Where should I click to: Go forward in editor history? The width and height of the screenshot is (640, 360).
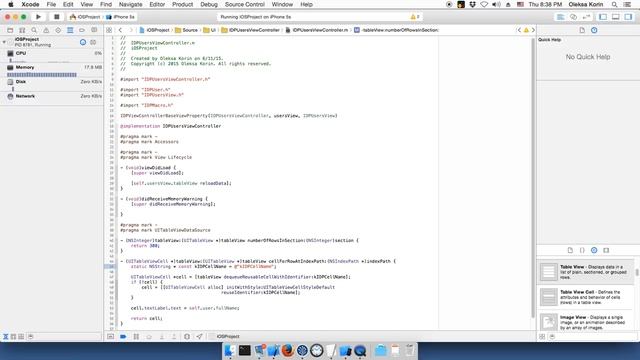pos(131,30)
